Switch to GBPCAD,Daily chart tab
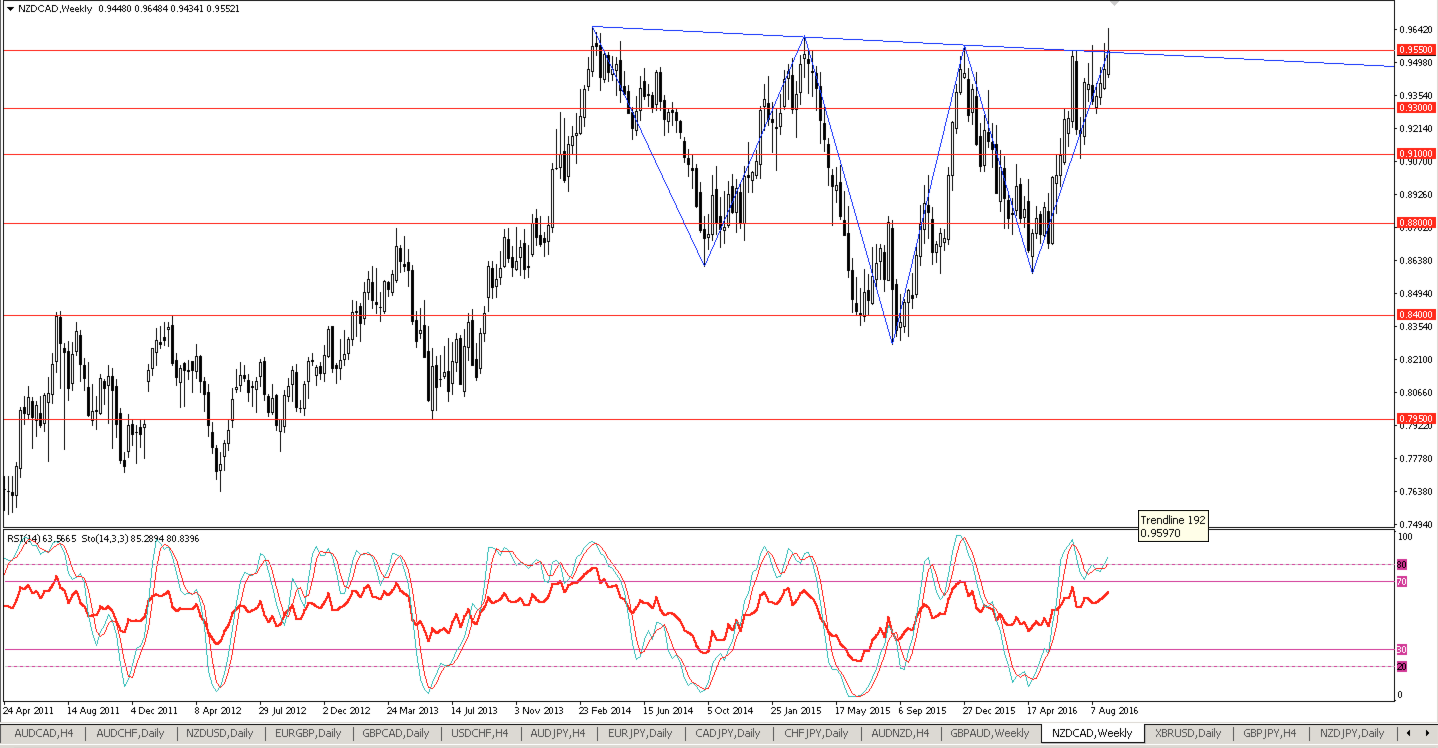The image size is (1438, 748). [x=396, y=733]
